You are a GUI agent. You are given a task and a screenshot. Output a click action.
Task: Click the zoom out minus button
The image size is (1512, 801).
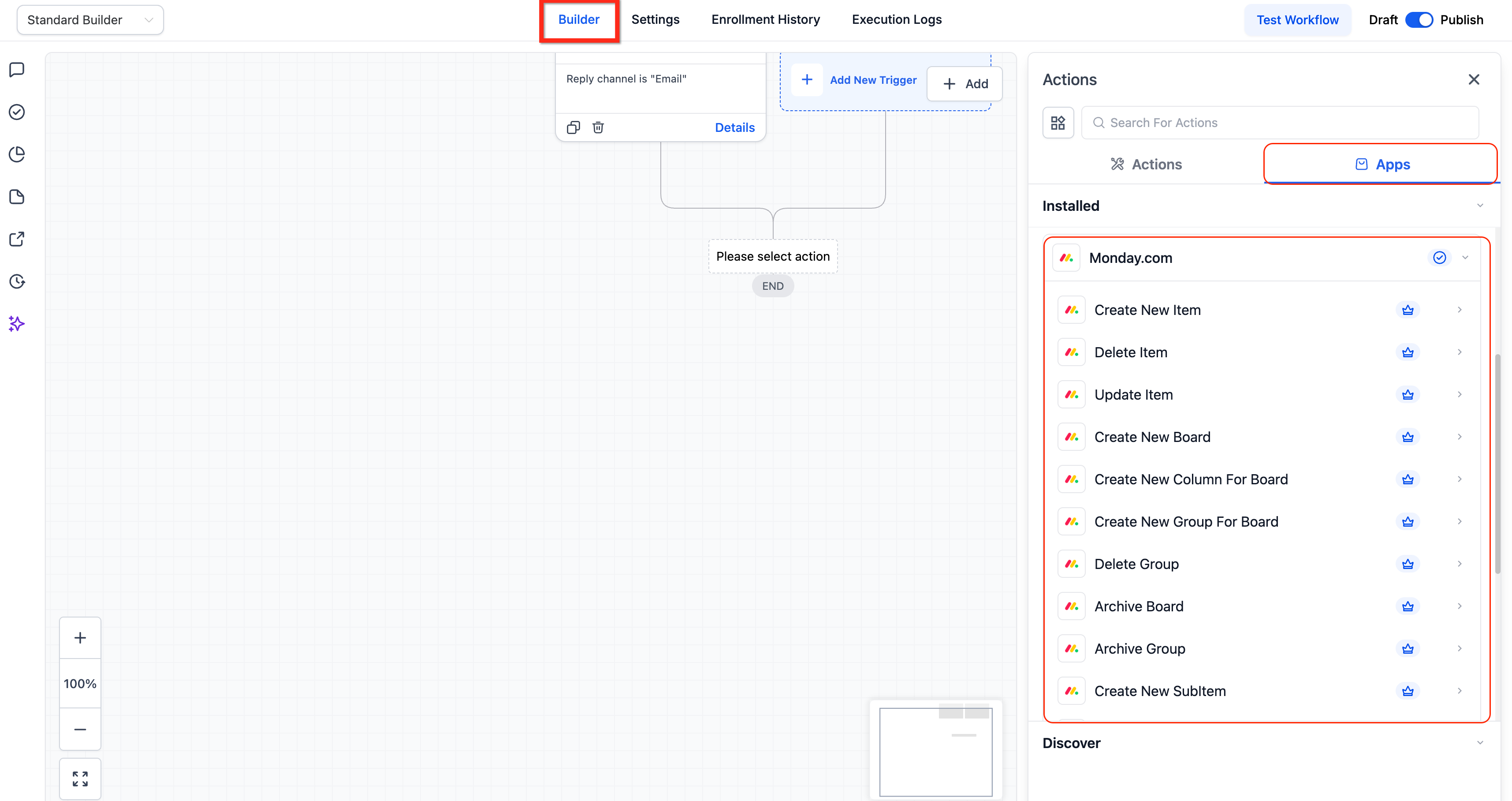point(80,730)
